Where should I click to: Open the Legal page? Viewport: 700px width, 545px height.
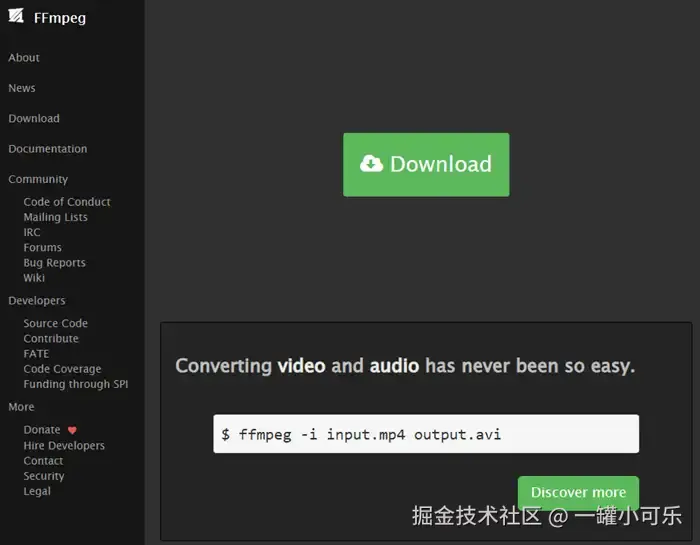click(37, 491)
